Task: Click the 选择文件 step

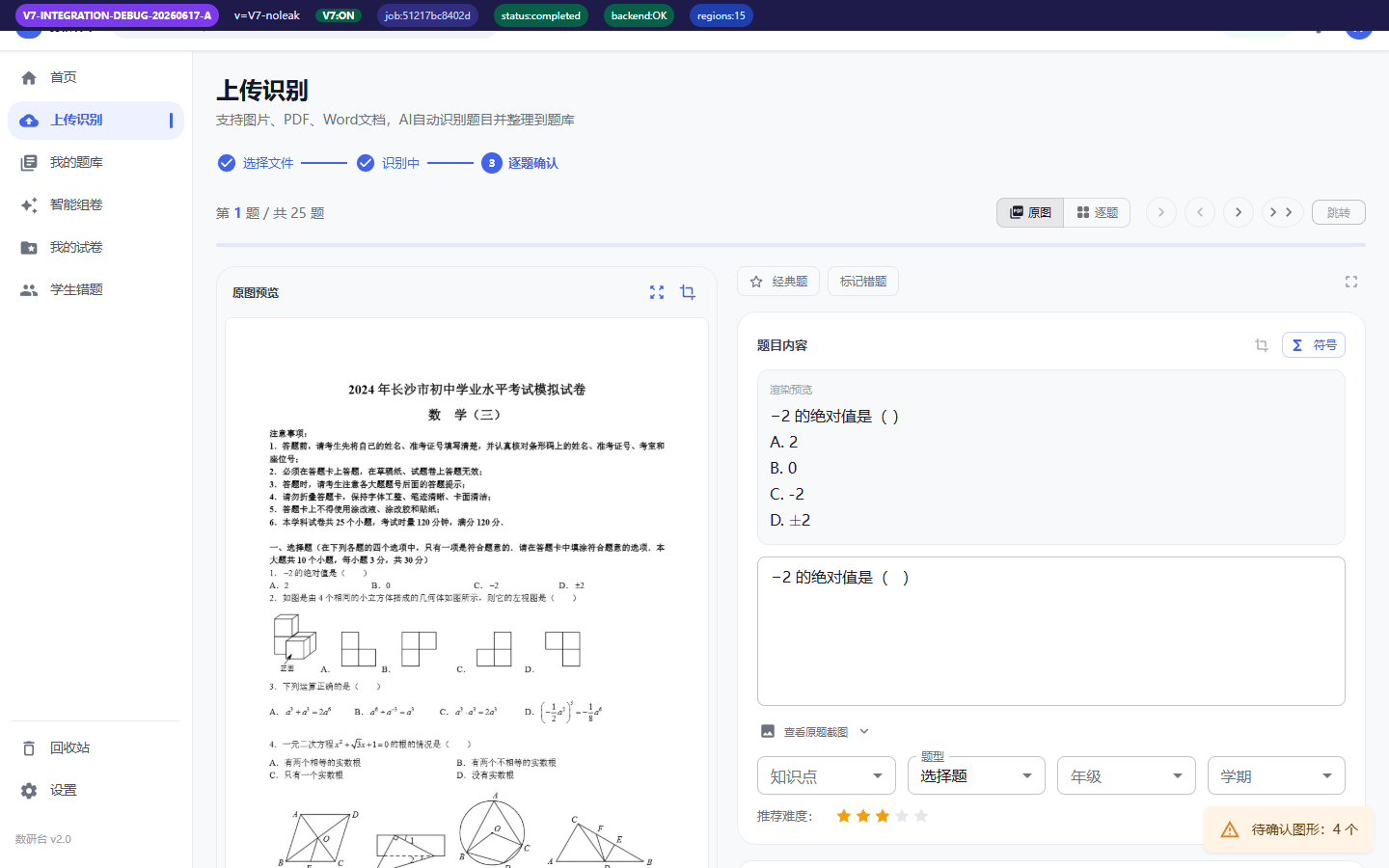Action: 256,163
